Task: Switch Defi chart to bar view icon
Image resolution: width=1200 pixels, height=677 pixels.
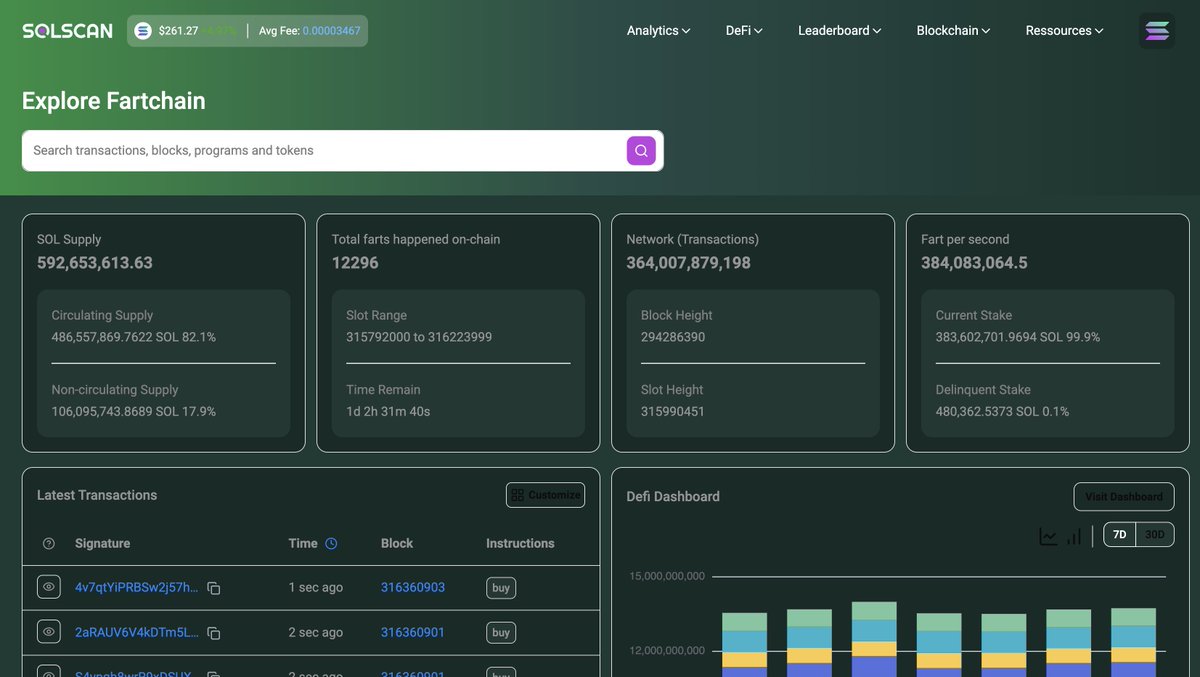Action: [x=1074, y=536]
